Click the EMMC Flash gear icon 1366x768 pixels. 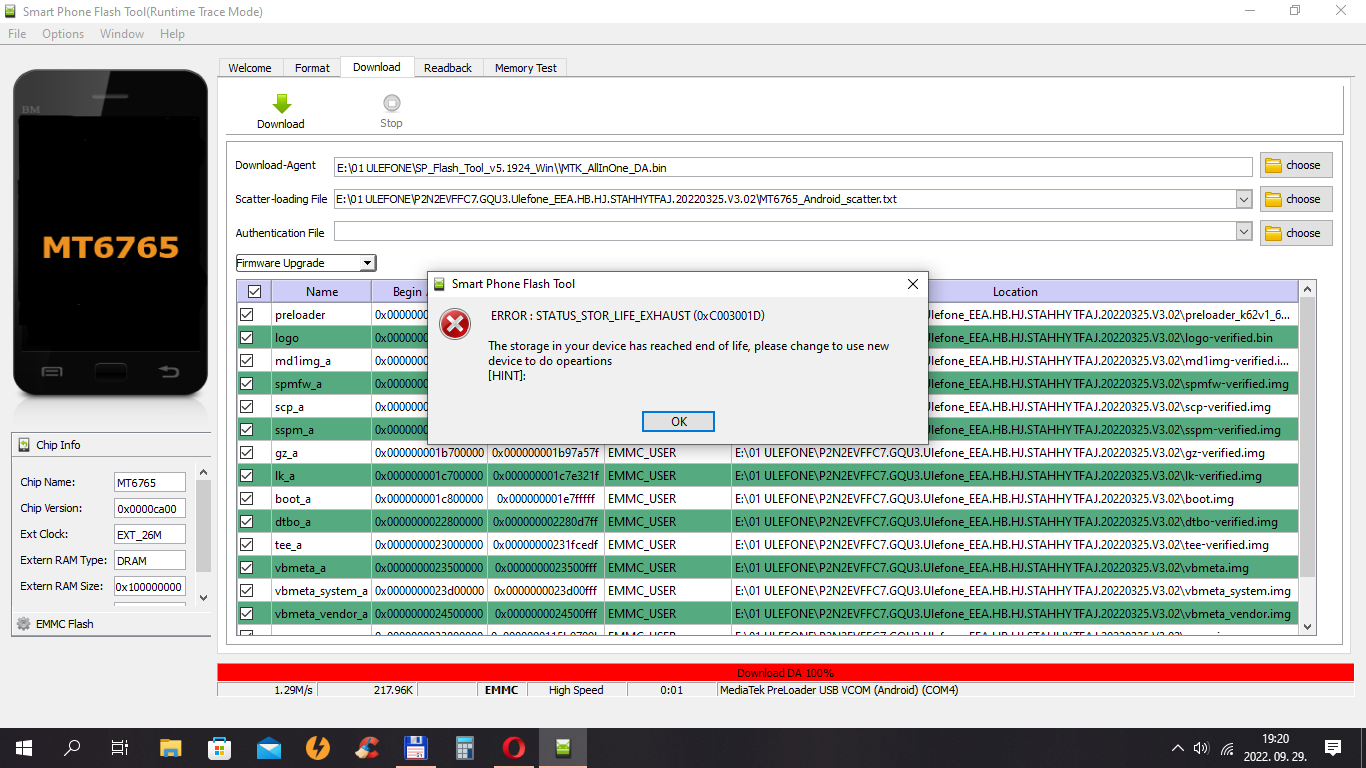tap(24, 623)
